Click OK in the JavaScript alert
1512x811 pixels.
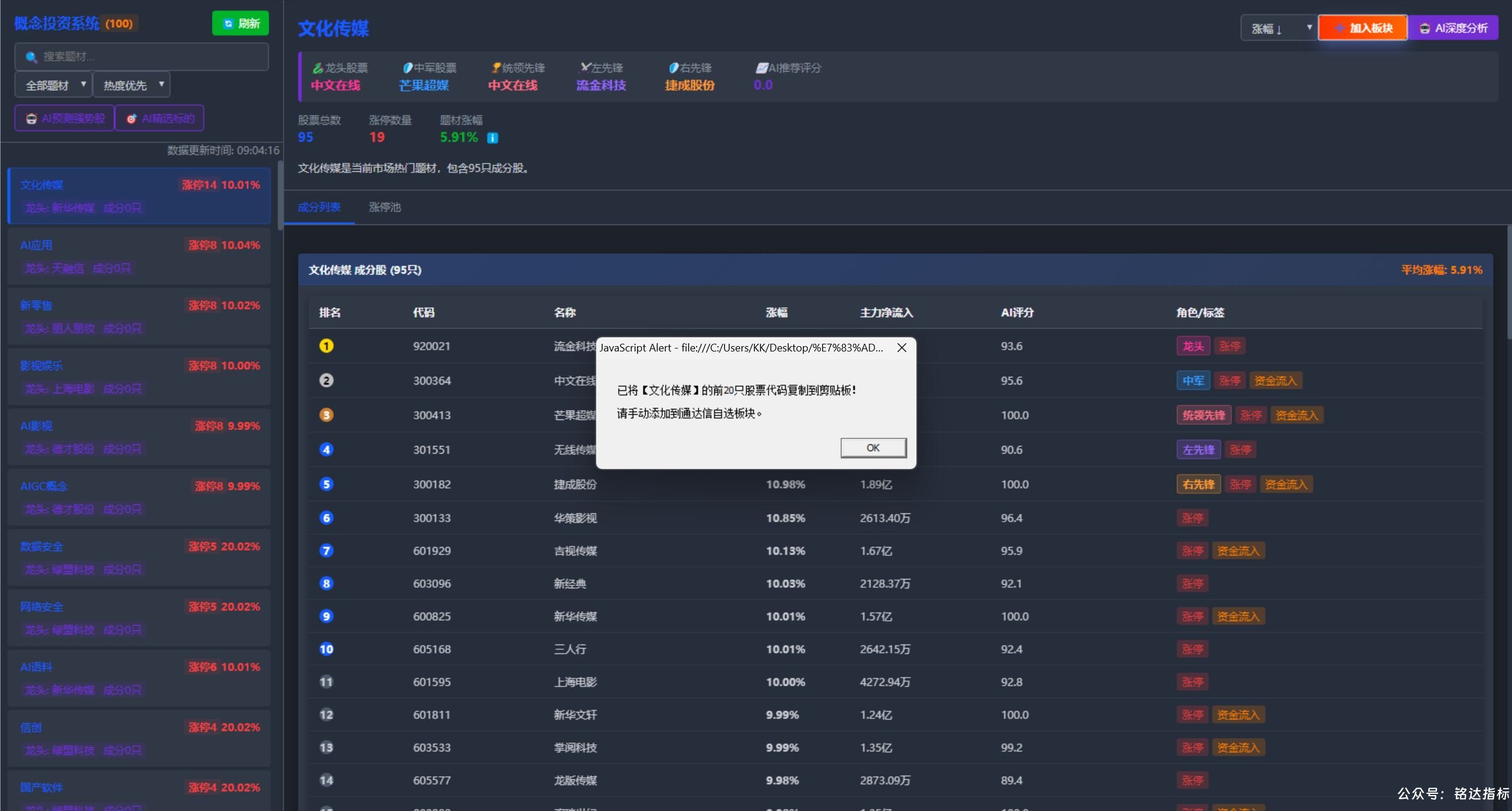(873, 448)
